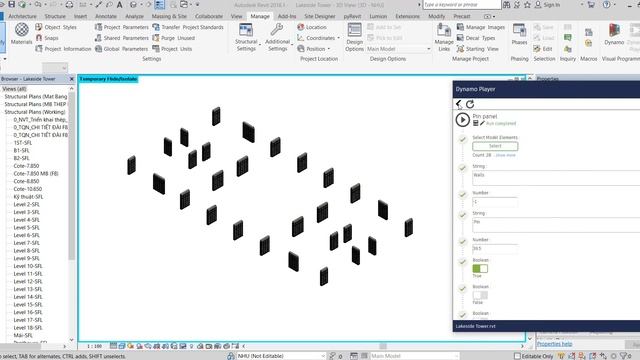The width and height of the screenshot is (640, 360).
Task: Open the Phases dialog
Action: [x=519, y=34]
